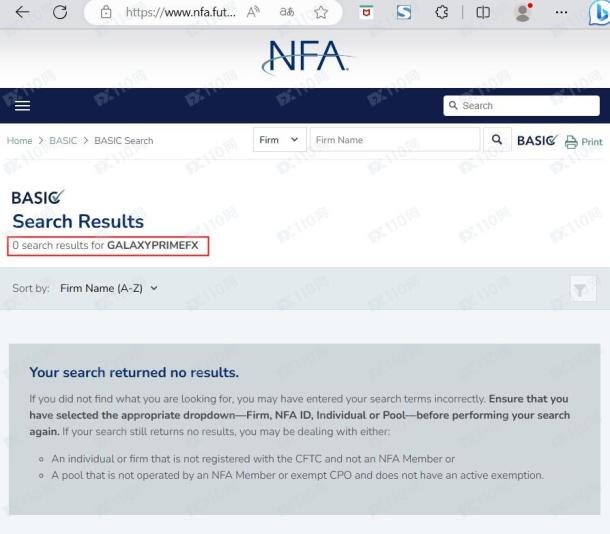
Task: Click the BASIC logo next to Print
Action: (x=537, y=140)
